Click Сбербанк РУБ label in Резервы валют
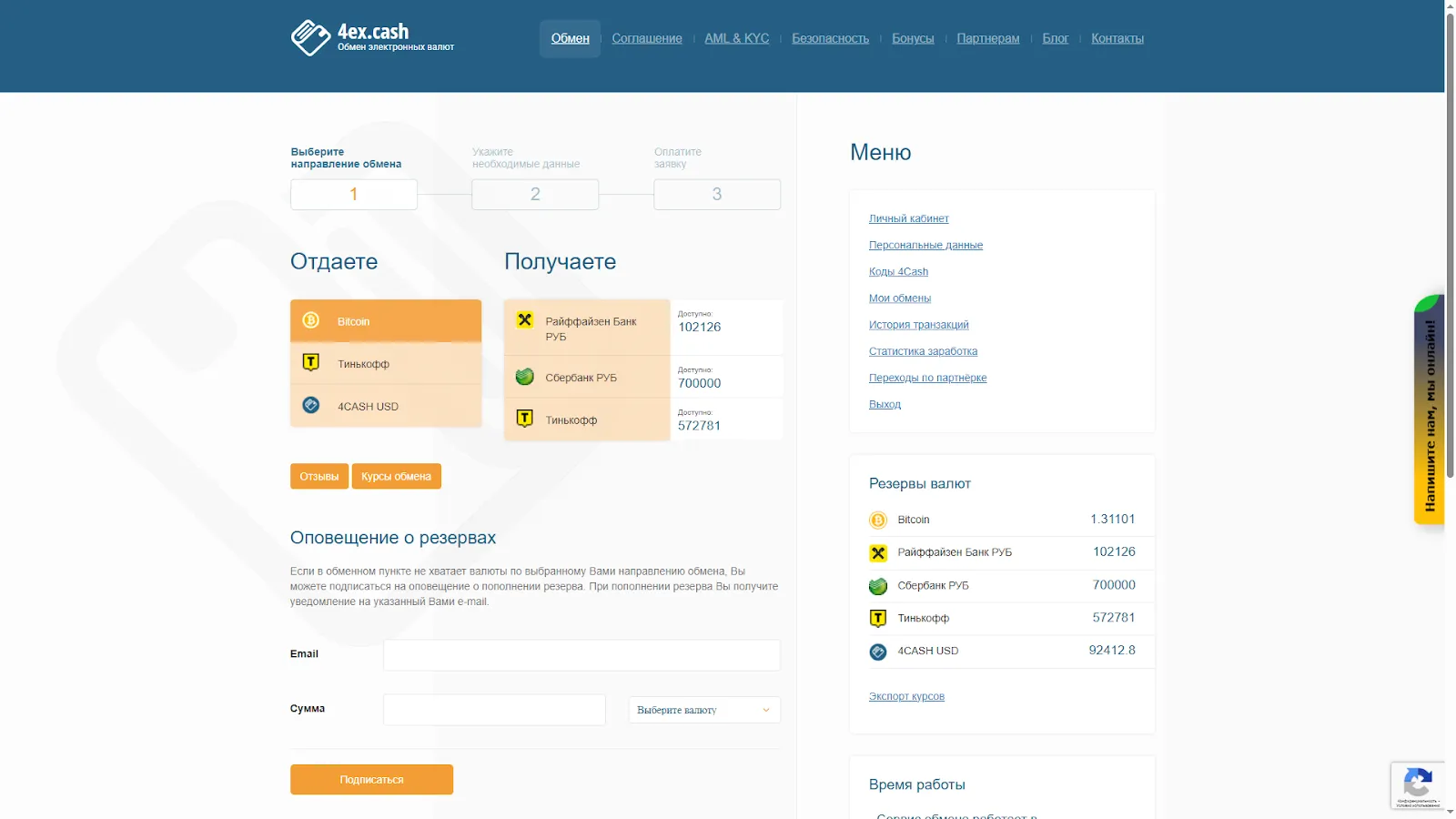This screenshot has width=1456, height=819. [933, 586]
